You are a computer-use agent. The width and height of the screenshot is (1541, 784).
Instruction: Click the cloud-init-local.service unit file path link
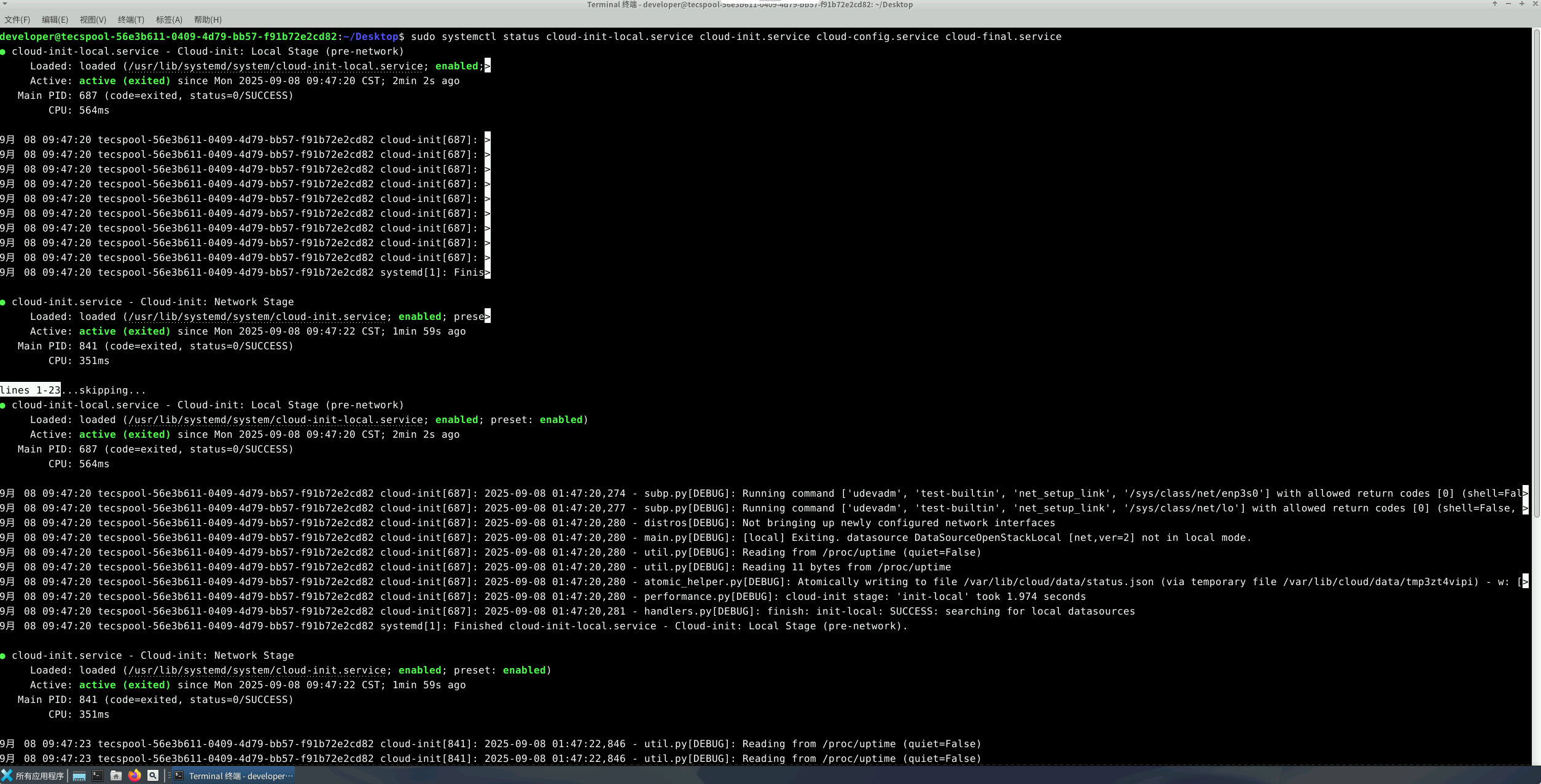276,66
